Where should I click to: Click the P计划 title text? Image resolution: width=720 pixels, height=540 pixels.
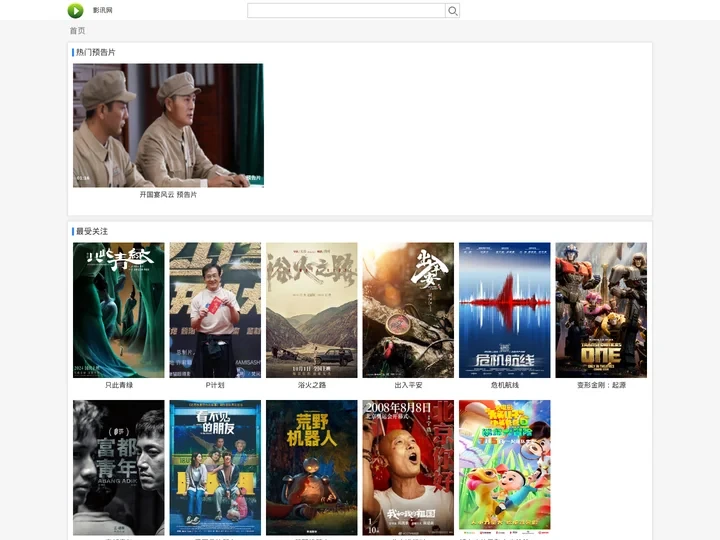tap(215, 385)
